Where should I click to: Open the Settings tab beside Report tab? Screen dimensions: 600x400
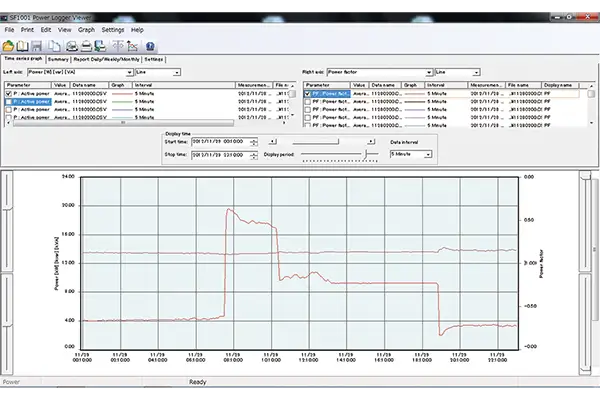154,59
